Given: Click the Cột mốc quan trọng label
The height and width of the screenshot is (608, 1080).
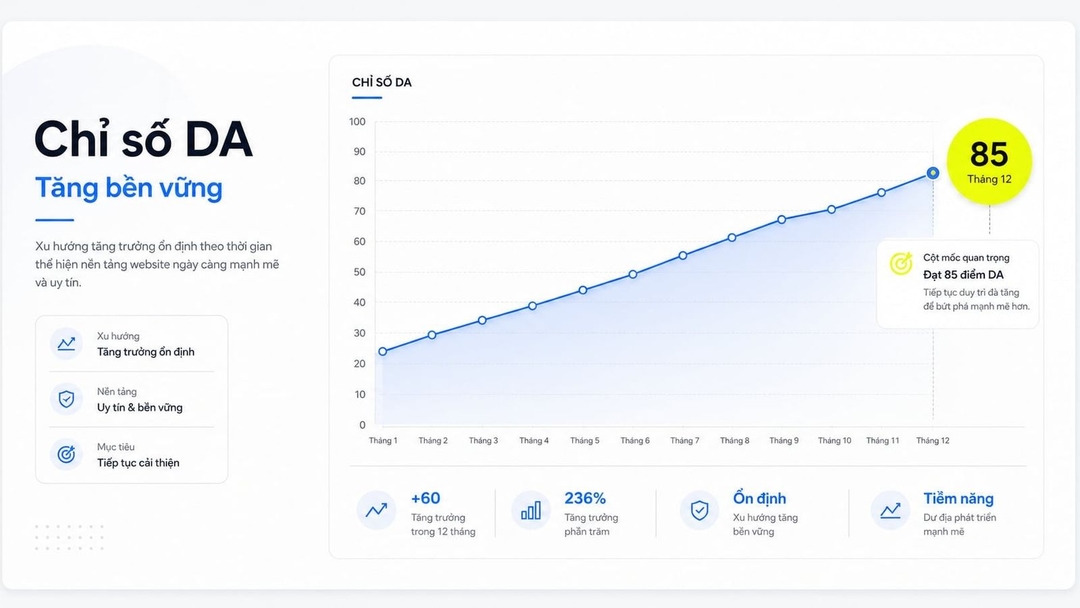Looking at the screenshot, I should tap(966, 258).
